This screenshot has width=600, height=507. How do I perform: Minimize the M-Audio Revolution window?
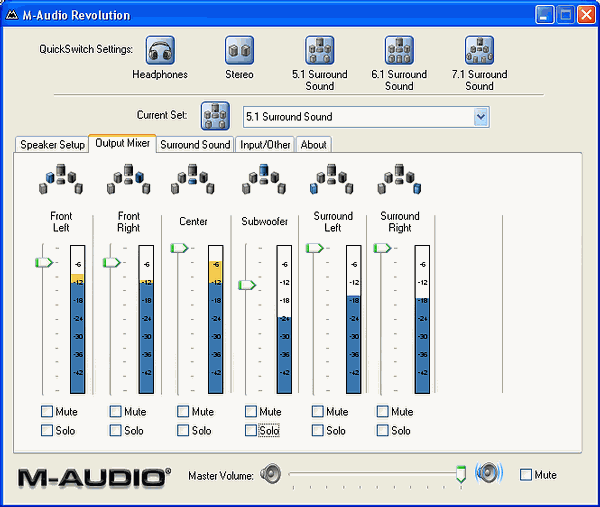click(x=545, y=15)
